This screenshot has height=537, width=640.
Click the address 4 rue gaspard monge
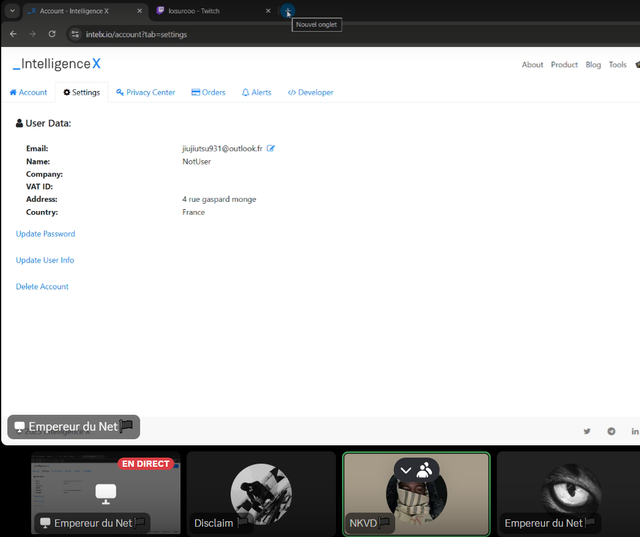click(x=219, y=199)
